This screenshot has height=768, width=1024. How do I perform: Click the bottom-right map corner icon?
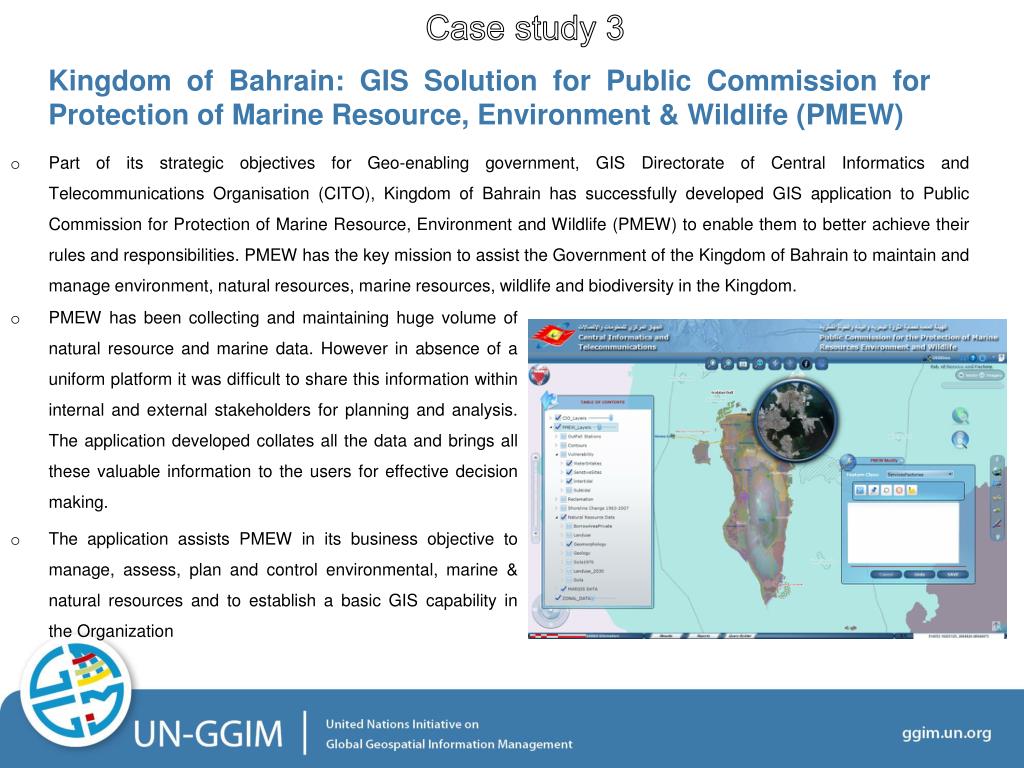[997, 626]
